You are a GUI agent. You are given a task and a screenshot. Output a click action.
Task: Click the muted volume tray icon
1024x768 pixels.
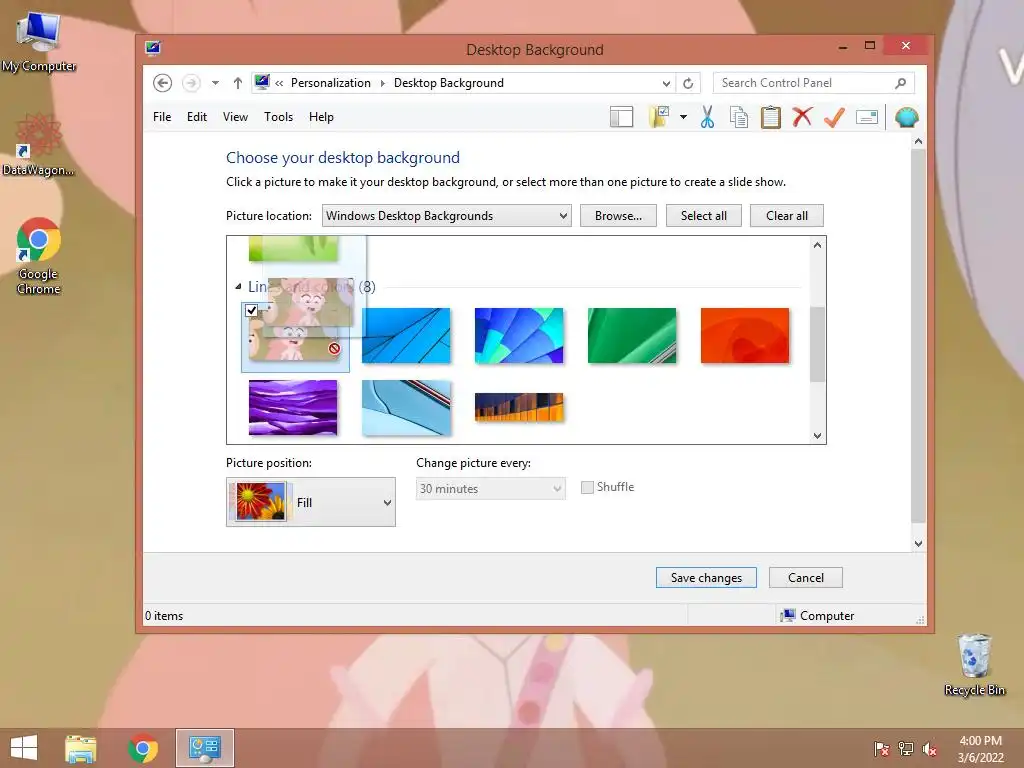pyautogui.click(x=930, y=749)
